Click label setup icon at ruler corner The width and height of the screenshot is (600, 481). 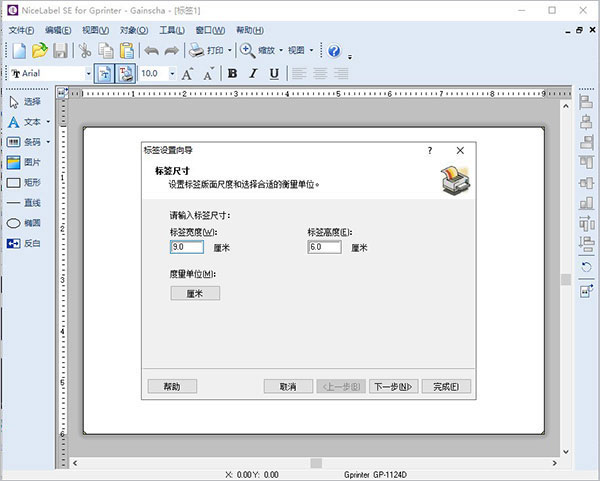click(62, 93)
